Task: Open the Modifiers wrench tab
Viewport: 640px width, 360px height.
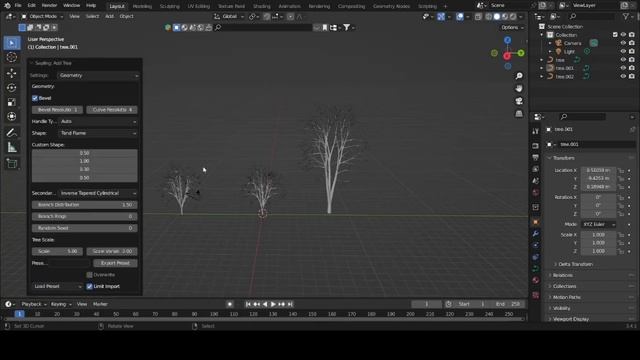Action: (x=536, y=233)
